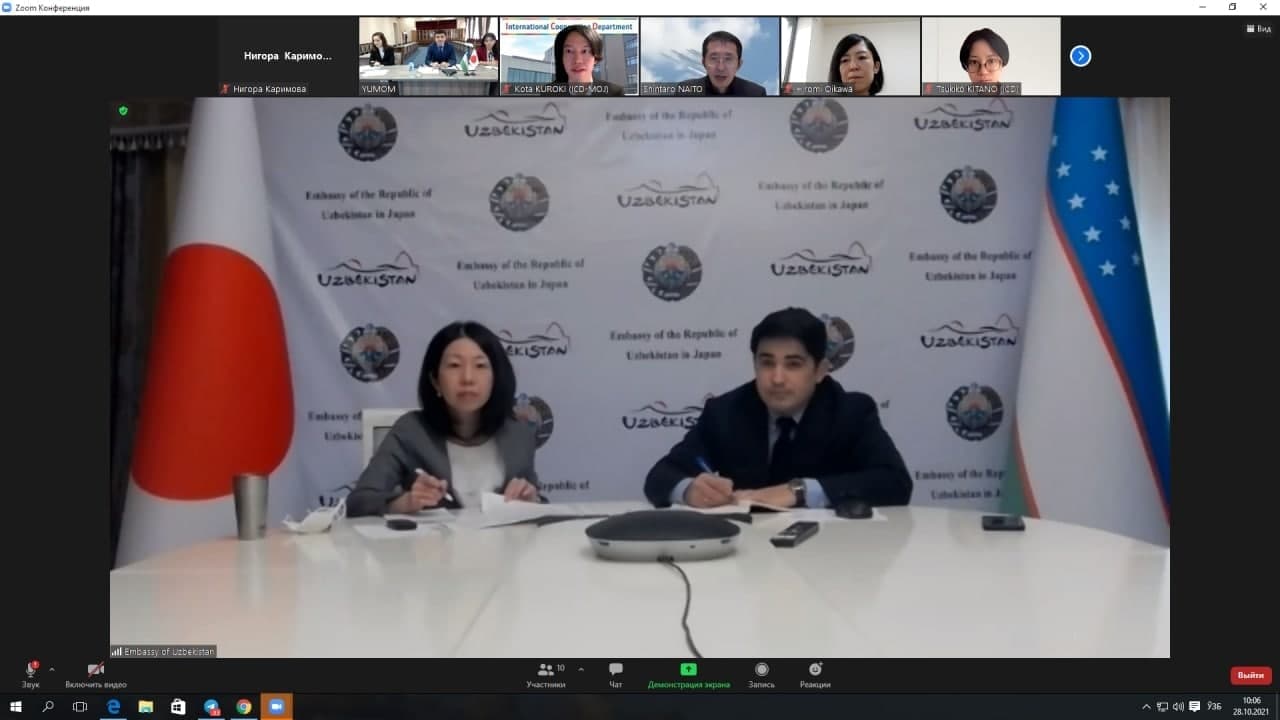Show hidden system tray icons
The width and height of the screenshot is (1280, 720).
pyautogui.click(x=1147, y=707)
